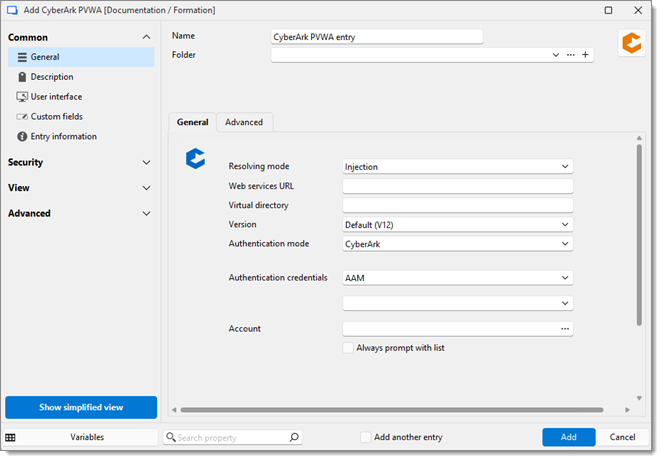This screenshot has width=662, height=461.
Task: Click the Description lock icon
Action: [x=22, y=77]
